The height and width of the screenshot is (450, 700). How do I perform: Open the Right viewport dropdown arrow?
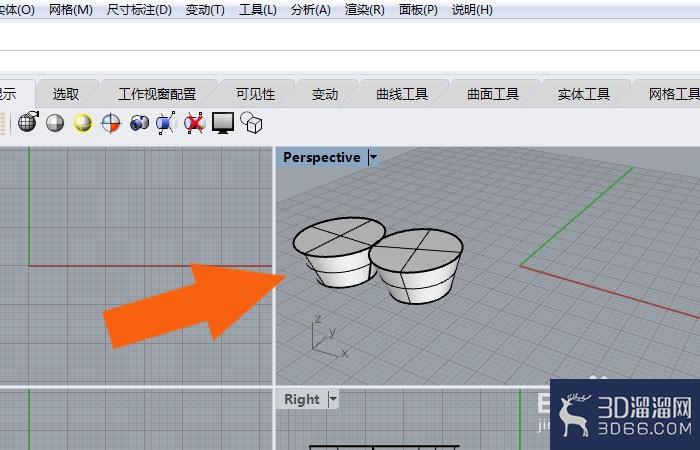[333, 399]
